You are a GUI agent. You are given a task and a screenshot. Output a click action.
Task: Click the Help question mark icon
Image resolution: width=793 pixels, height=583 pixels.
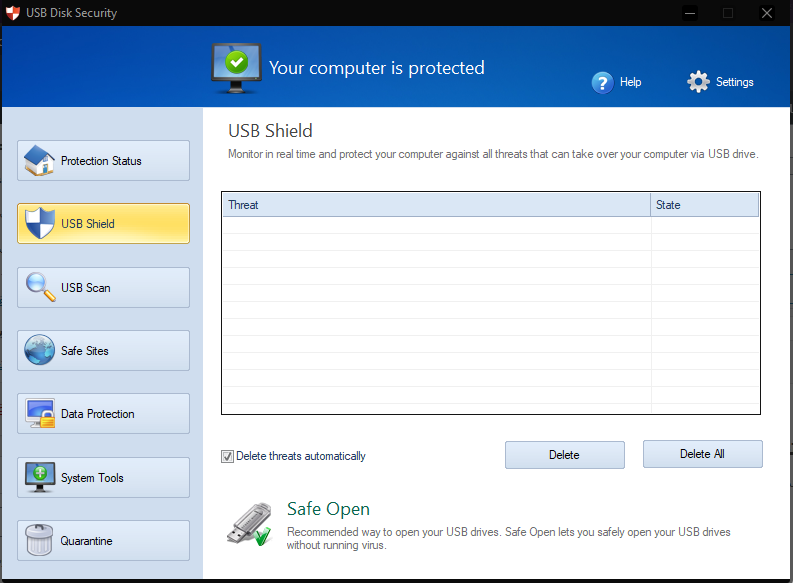pyautogui.click(x=602, y=82)
